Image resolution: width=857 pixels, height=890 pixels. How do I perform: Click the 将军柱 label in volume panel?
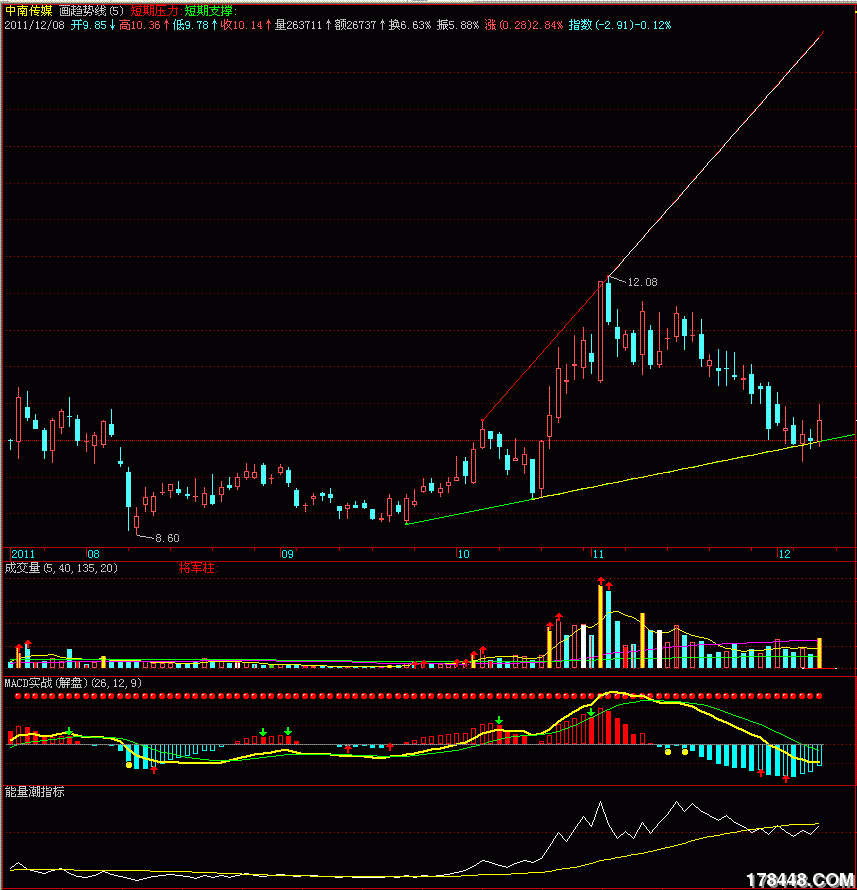pyautogui.click(x=199, y=568)
